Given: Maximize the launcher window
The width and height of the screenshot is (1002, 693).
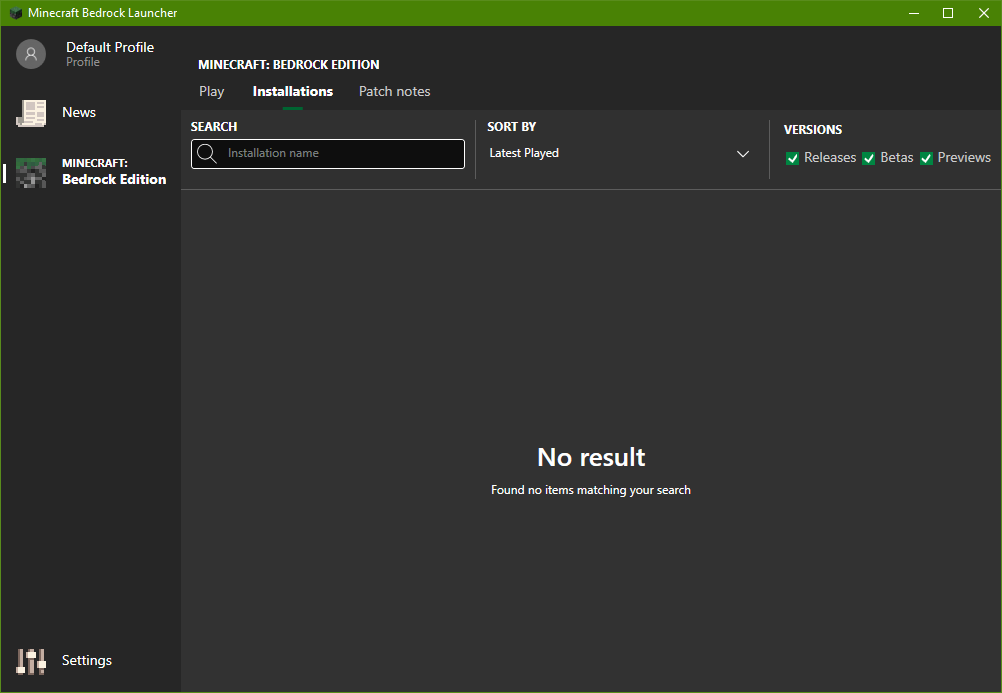Looking at the screenshot, I should tap(948, 13).
